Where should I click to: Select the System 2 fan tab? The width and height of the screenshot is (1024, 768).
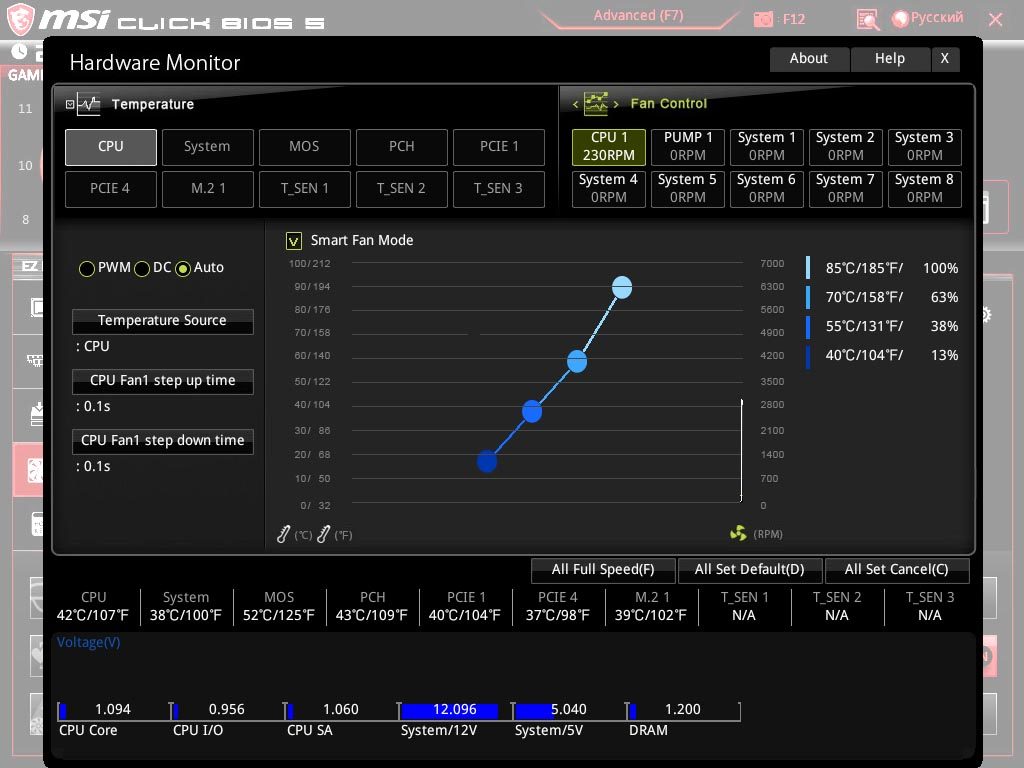846,147
